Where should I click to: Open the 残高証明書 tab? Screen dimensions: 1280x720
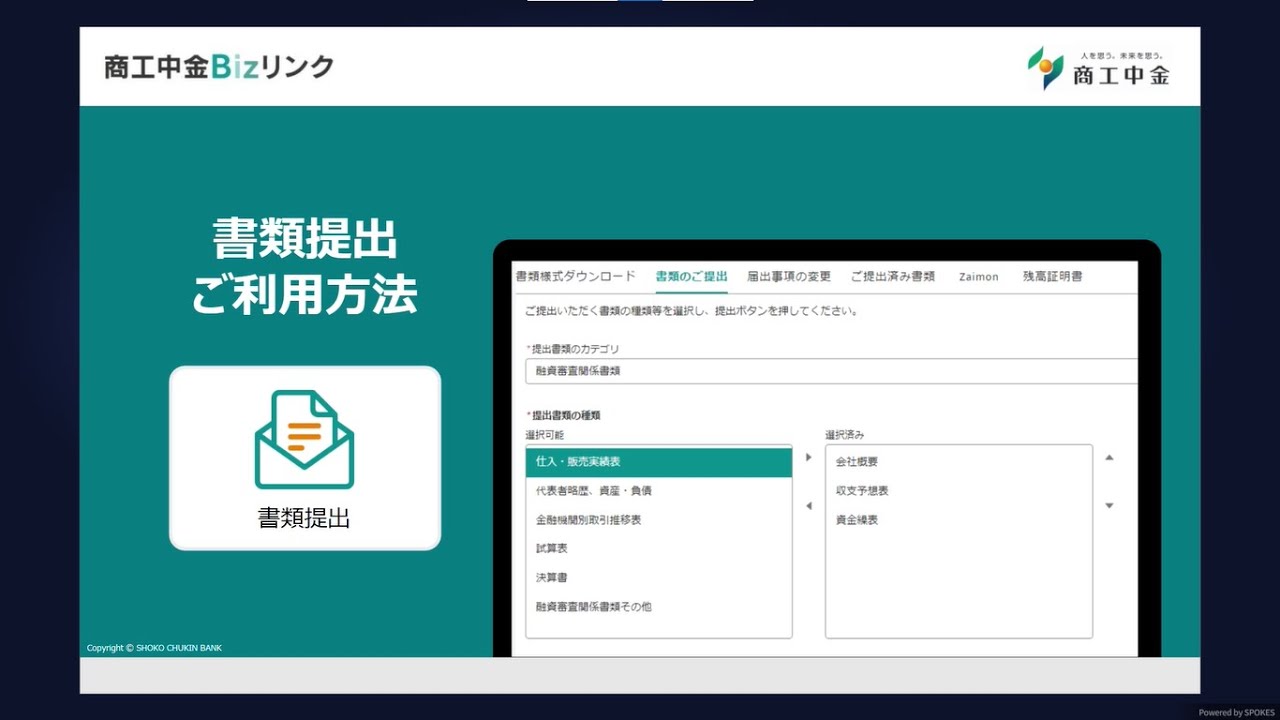(1053, 276)
